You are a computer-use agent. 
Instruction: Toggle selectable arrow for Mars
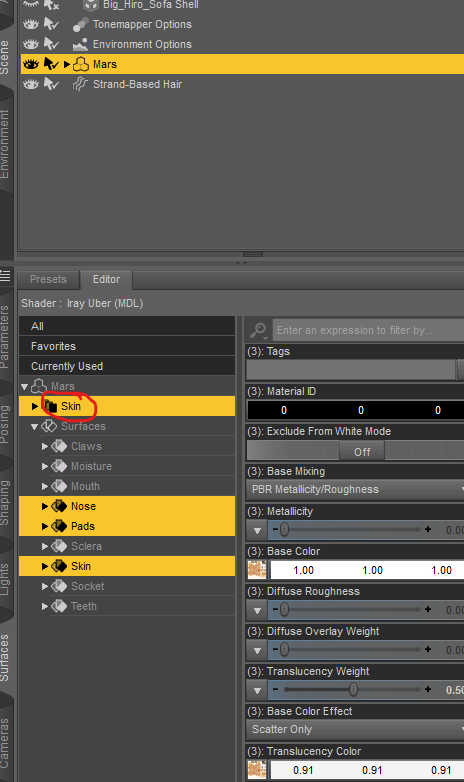click(51, 64)
